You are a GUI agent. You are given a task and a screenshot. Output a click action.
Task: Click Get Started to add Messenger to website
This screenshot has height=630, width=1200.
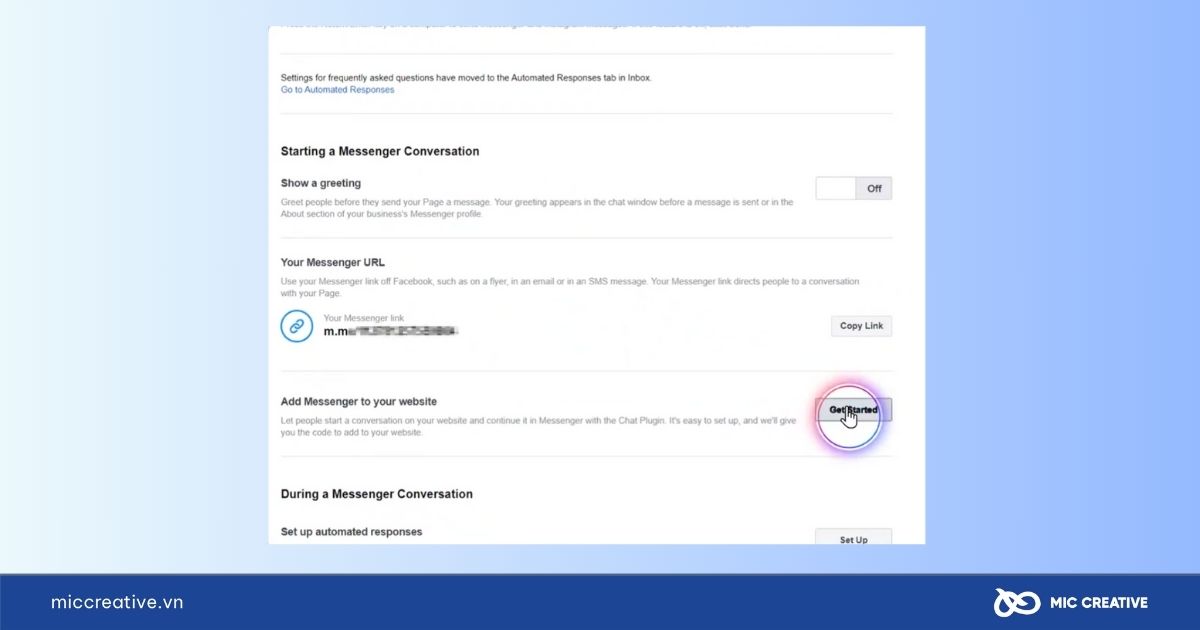(x=853, y=410)
